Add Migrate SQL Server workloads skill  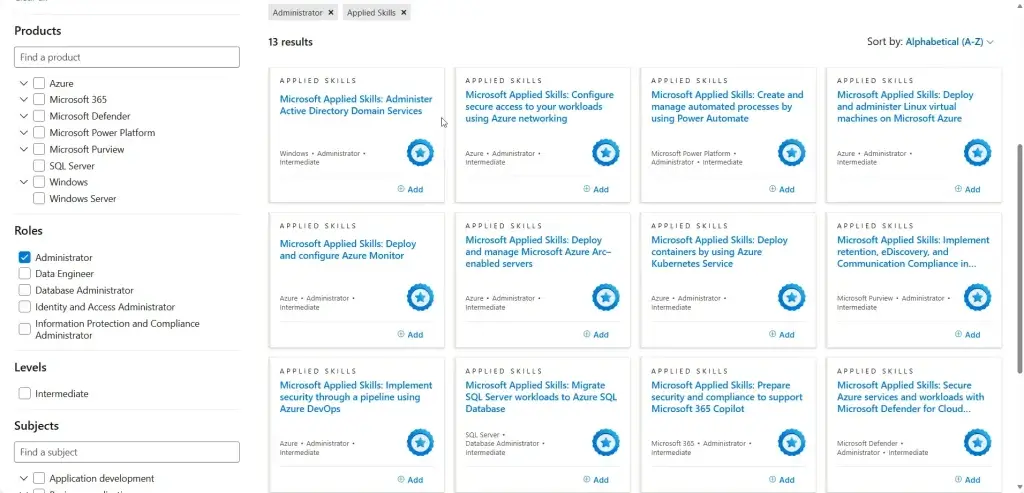click(x=596, y=479)
